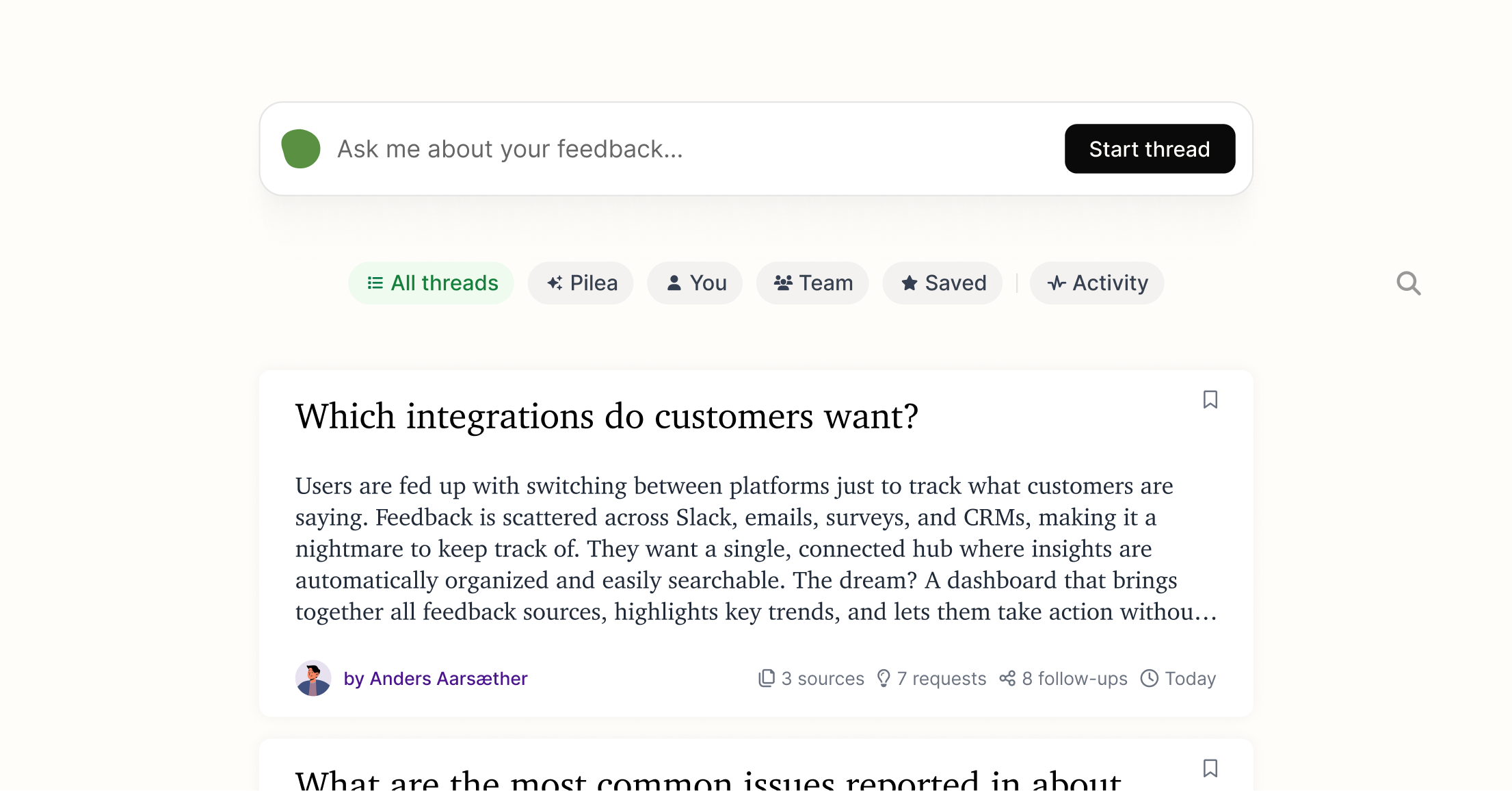Click the green Pilea blob avatar
Image resolution: width=1512 pixels, height=791 pixels.
(x=301, y=148)
